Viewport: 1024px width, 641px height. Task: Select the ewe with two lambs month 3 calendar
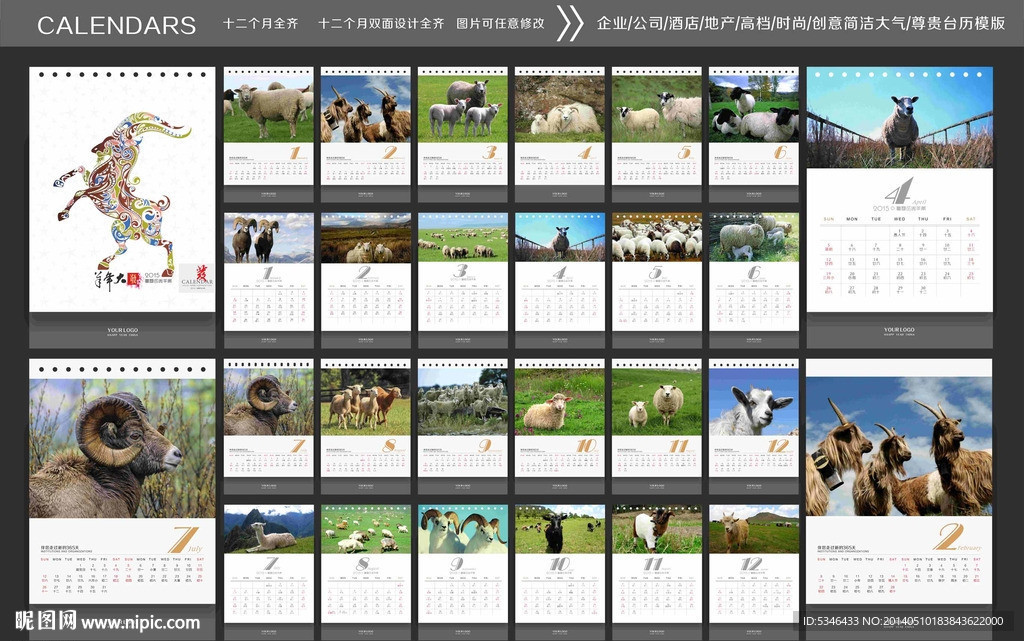[462, 125]
